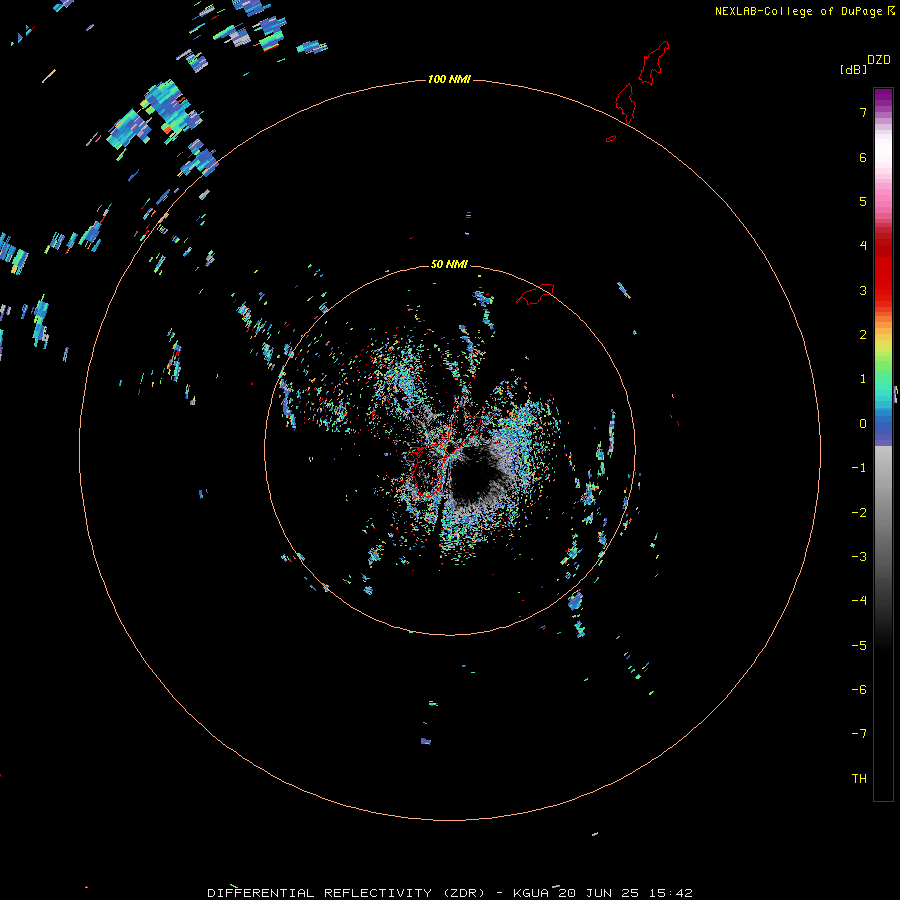Click the [dB] unit label

(x=853, y=69)
